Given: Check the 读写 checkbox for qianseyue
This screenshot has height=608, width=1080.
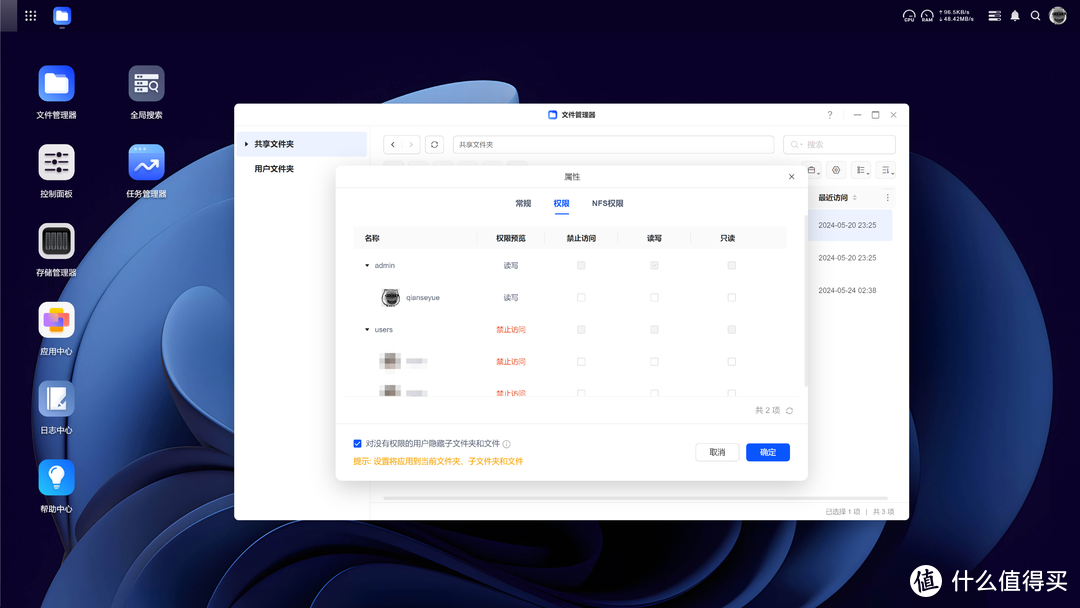Looking at the screenshot, I should [654, 297].
